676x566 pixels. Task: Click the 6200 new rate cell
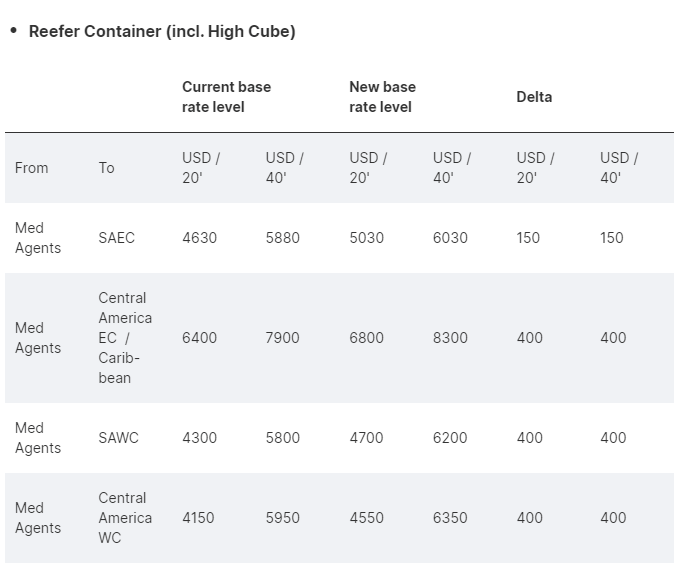point(450,438)
